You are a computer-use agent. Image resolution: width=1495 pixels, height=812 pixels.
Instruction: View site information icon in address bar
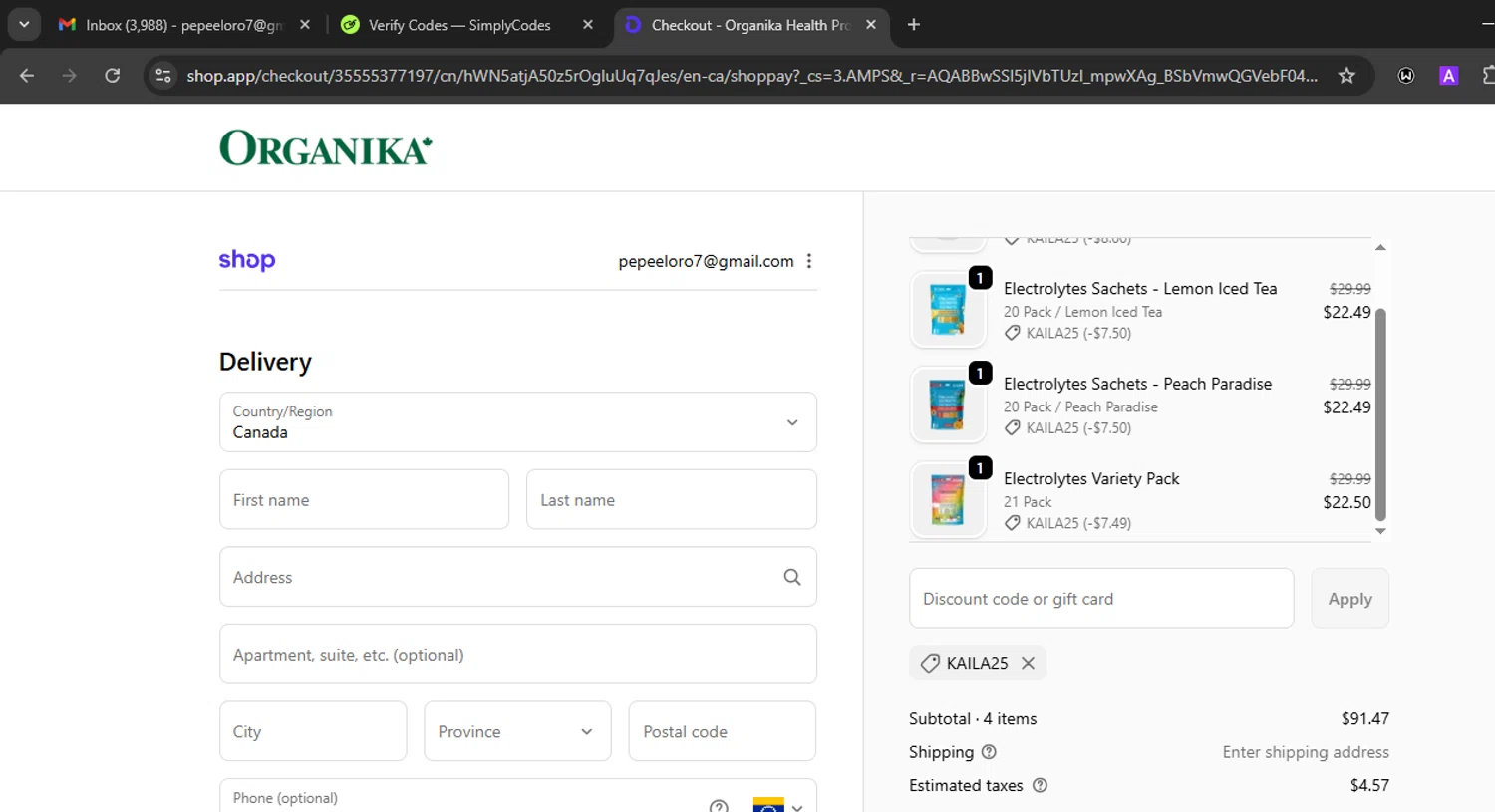point(163,76)
